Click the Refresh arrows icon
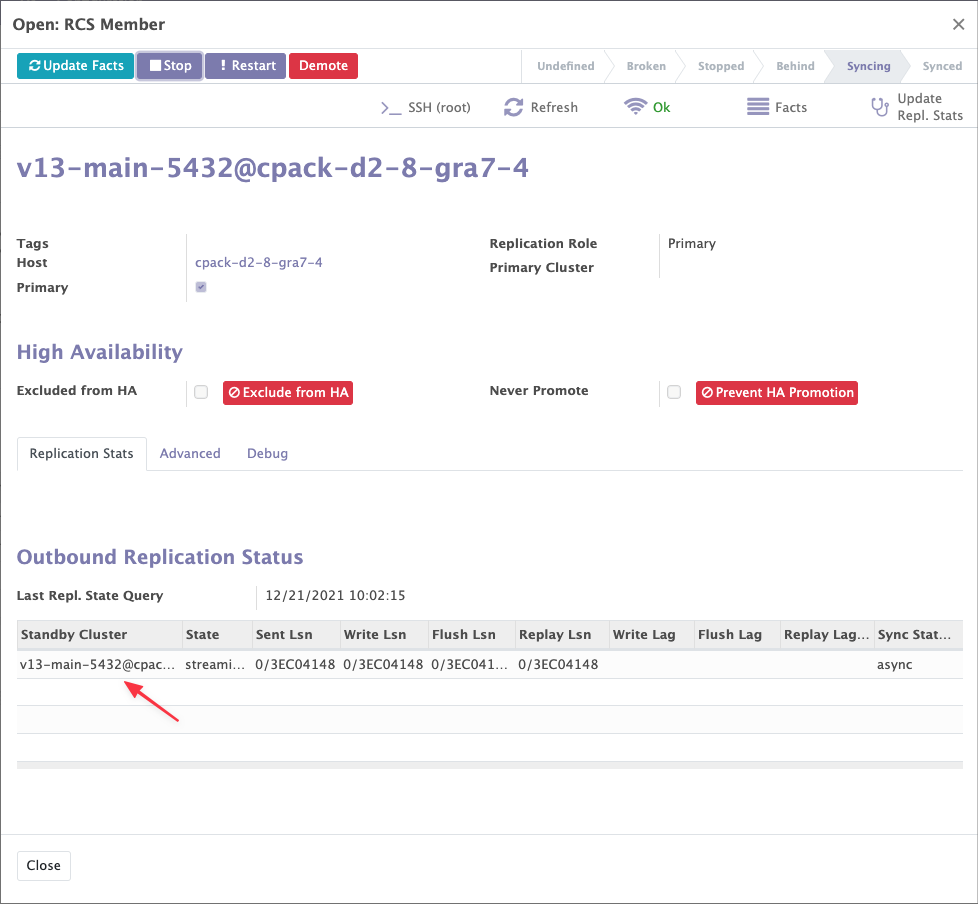The height and width of the screenshot is (904, 978). (x=513, y=107)
